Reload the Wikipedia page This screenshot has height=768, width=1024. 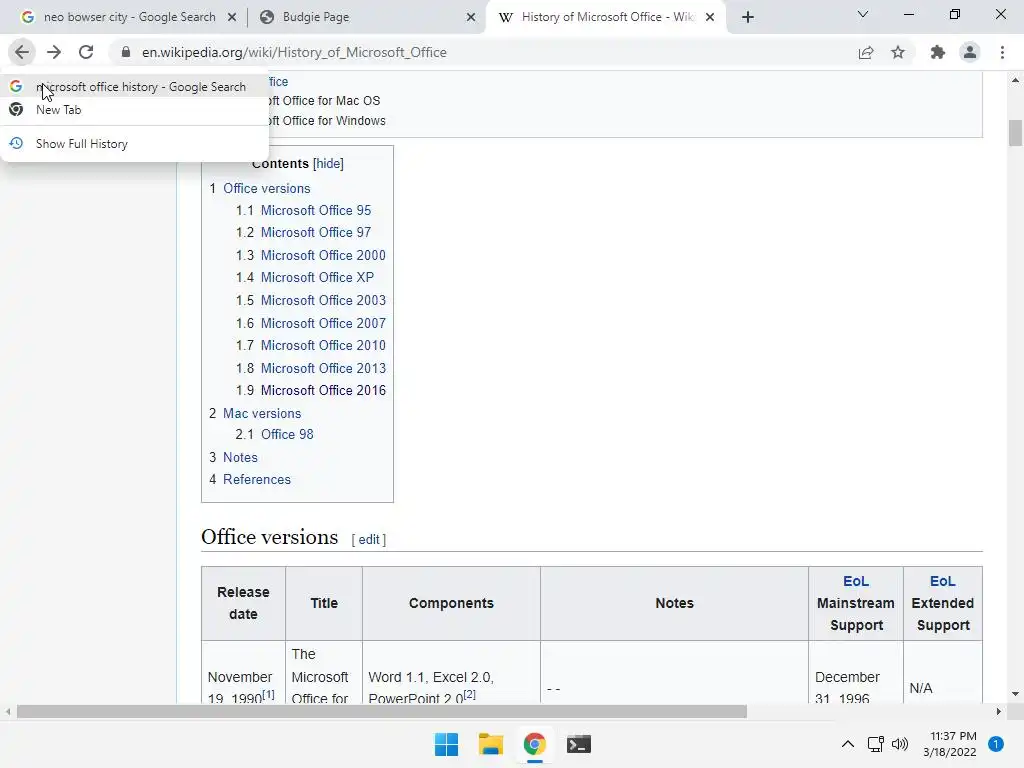coord(86,52)
